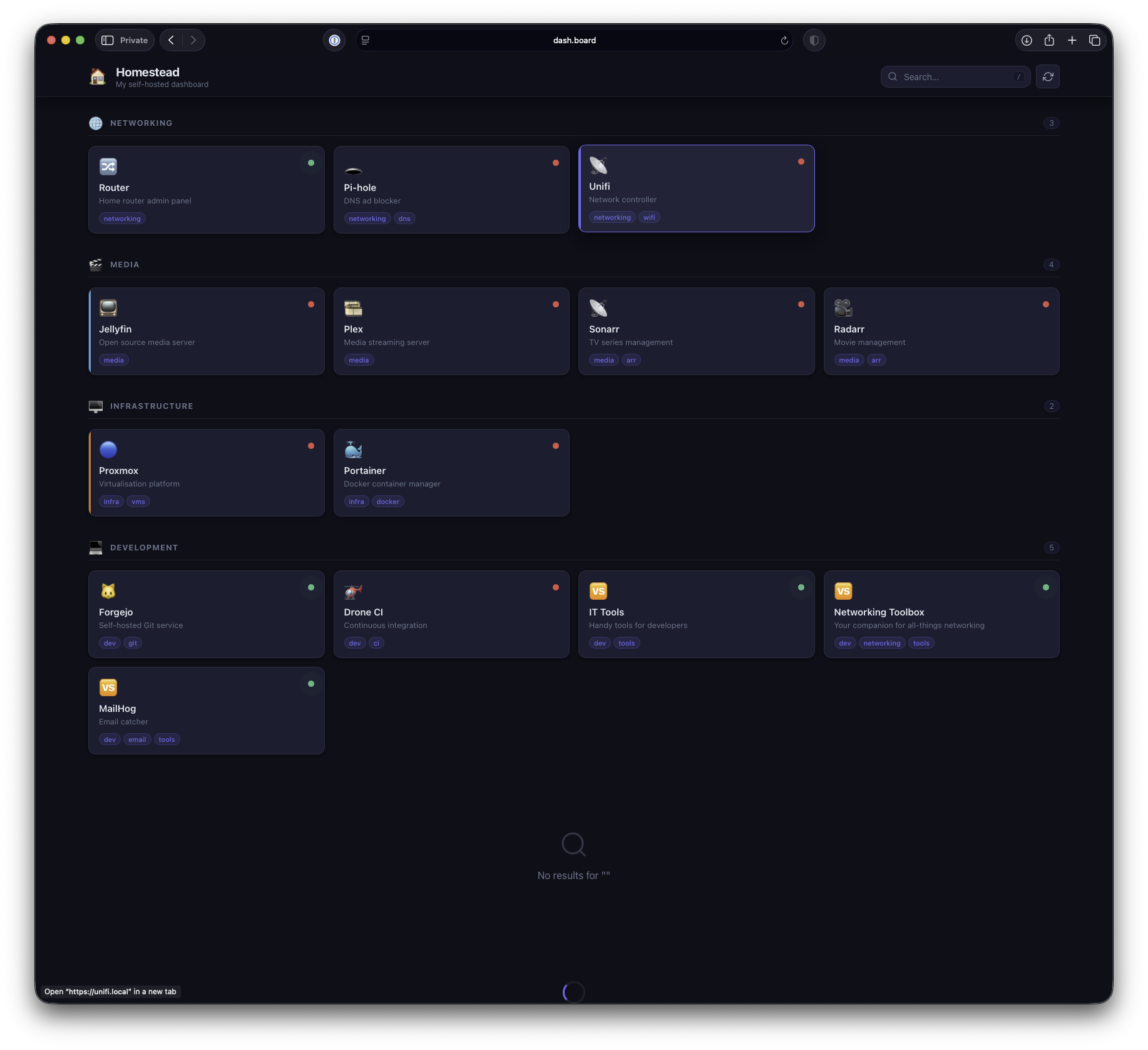
Task: Click the Unifi satellite dish icon
Action: point(598,165)
